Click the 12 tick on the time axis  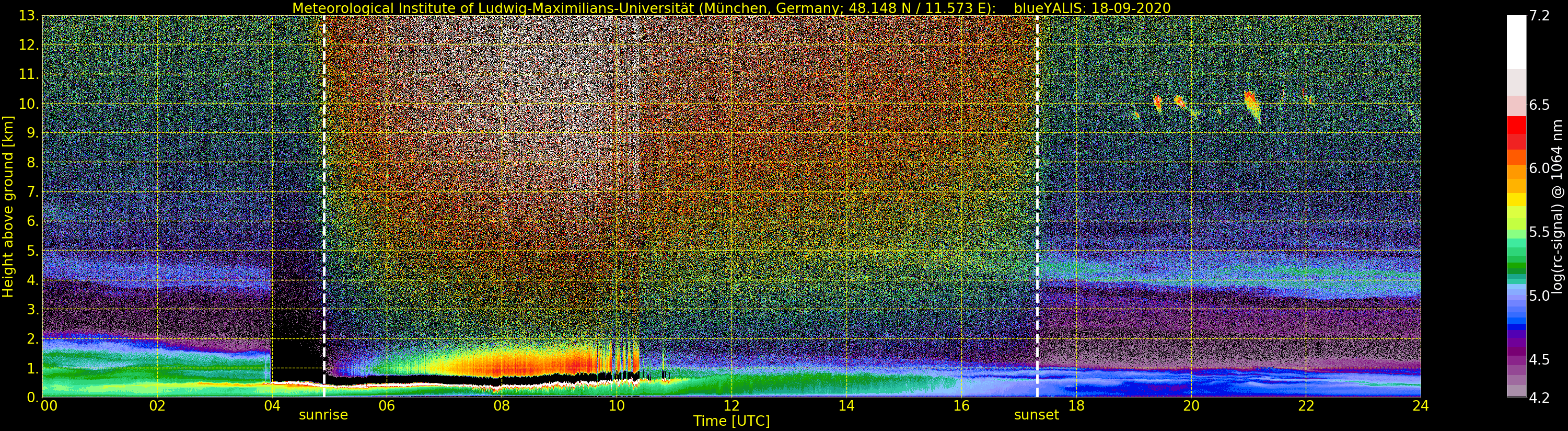731,406
